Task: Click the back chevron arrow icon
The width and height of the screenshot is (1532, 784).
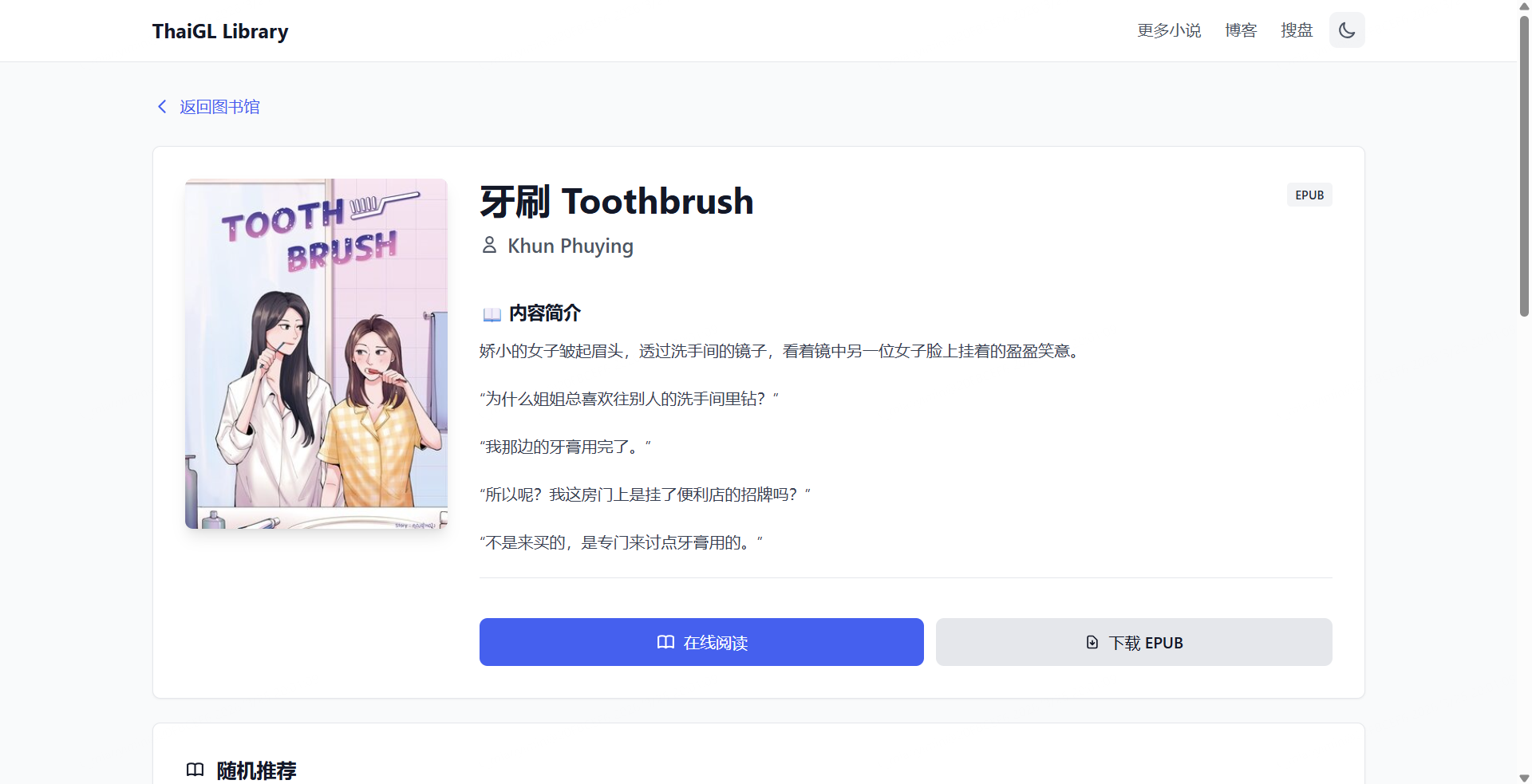Action: click(x=162, y=107)
